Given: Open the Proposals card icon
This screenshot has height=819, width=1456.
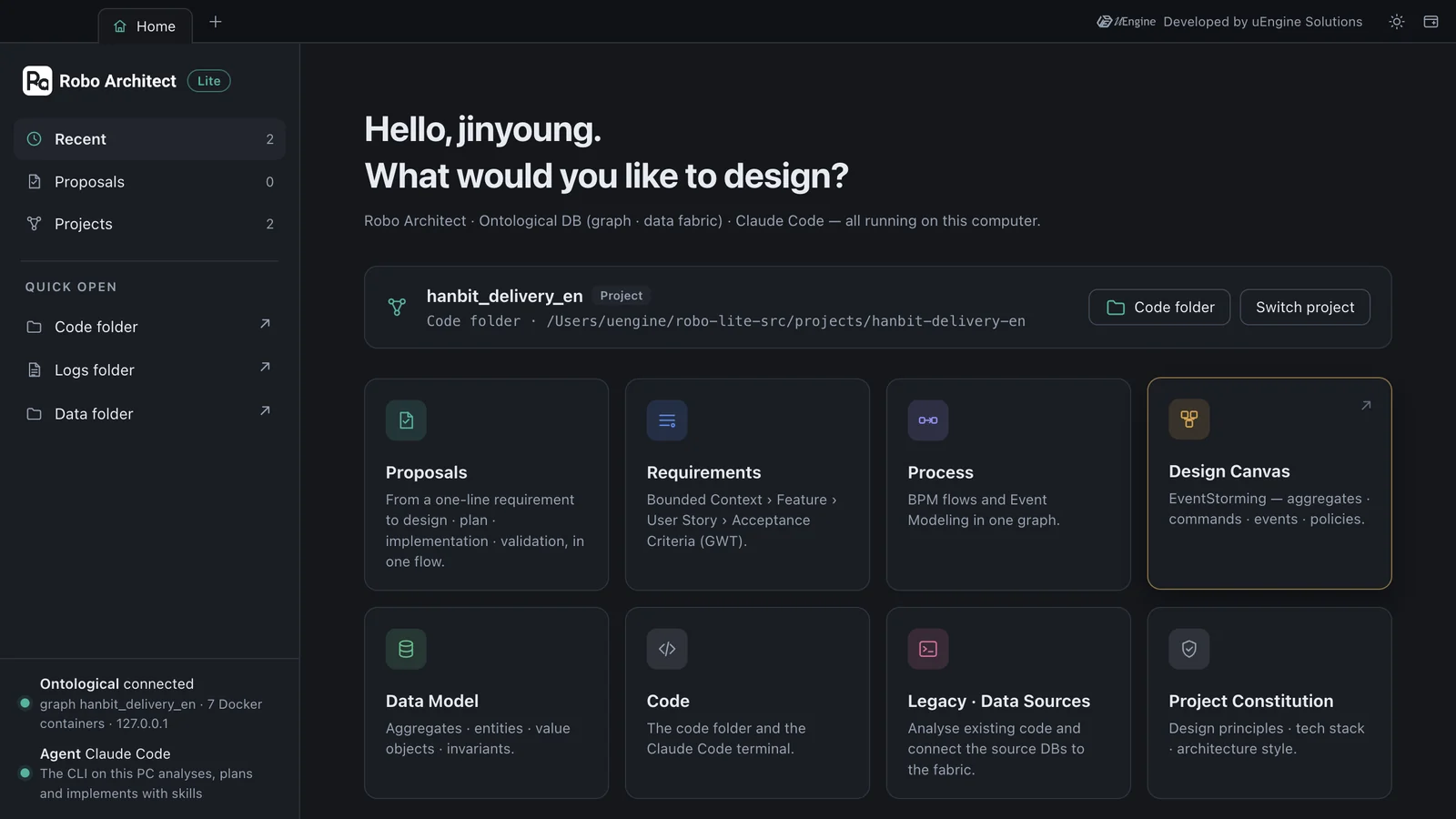Looking at the screenshot, I should tap(406, 420).
